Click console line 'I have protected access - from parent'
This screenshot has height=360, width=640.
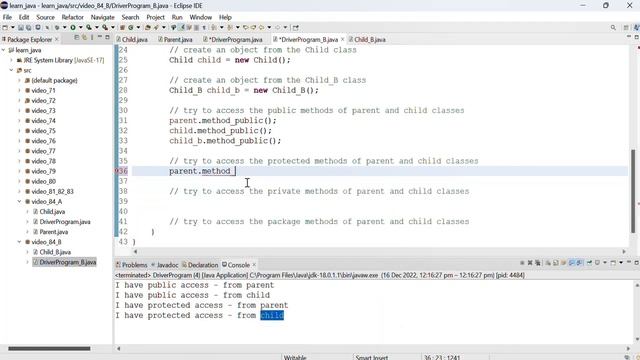click(x=202, y=305)
